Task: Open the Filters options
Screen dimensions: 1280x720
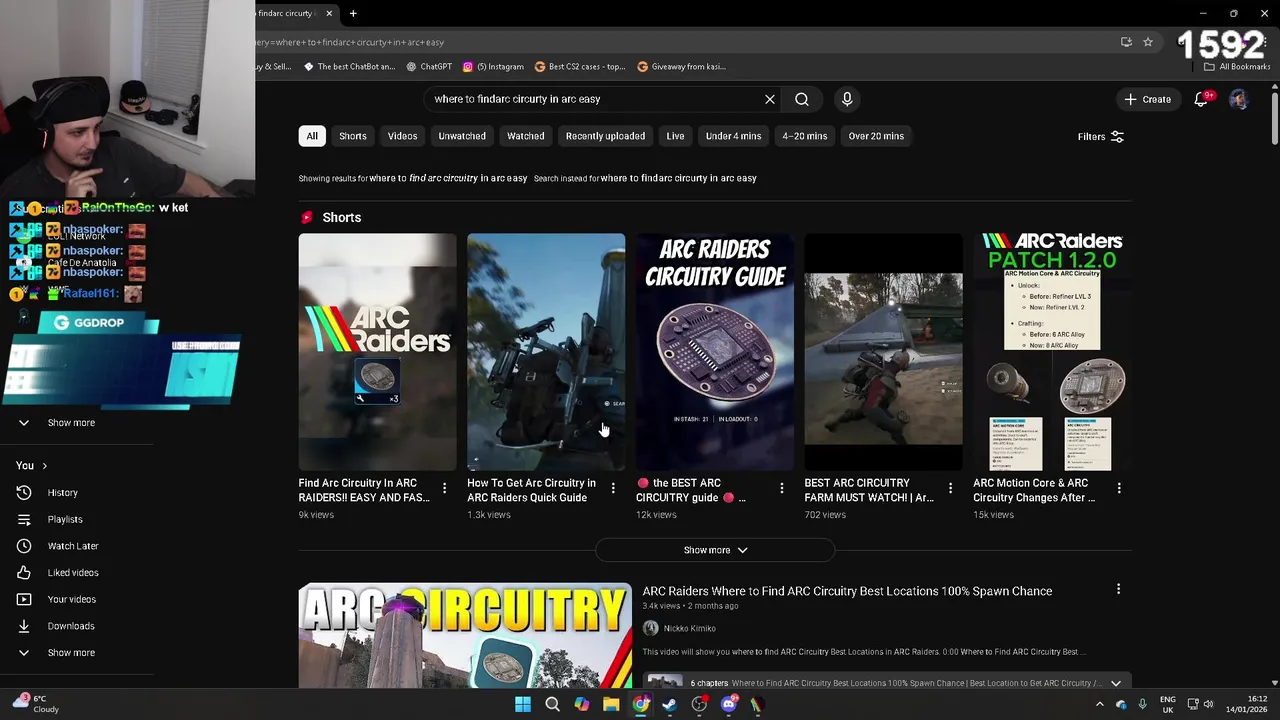Action: pos(1101,136)
